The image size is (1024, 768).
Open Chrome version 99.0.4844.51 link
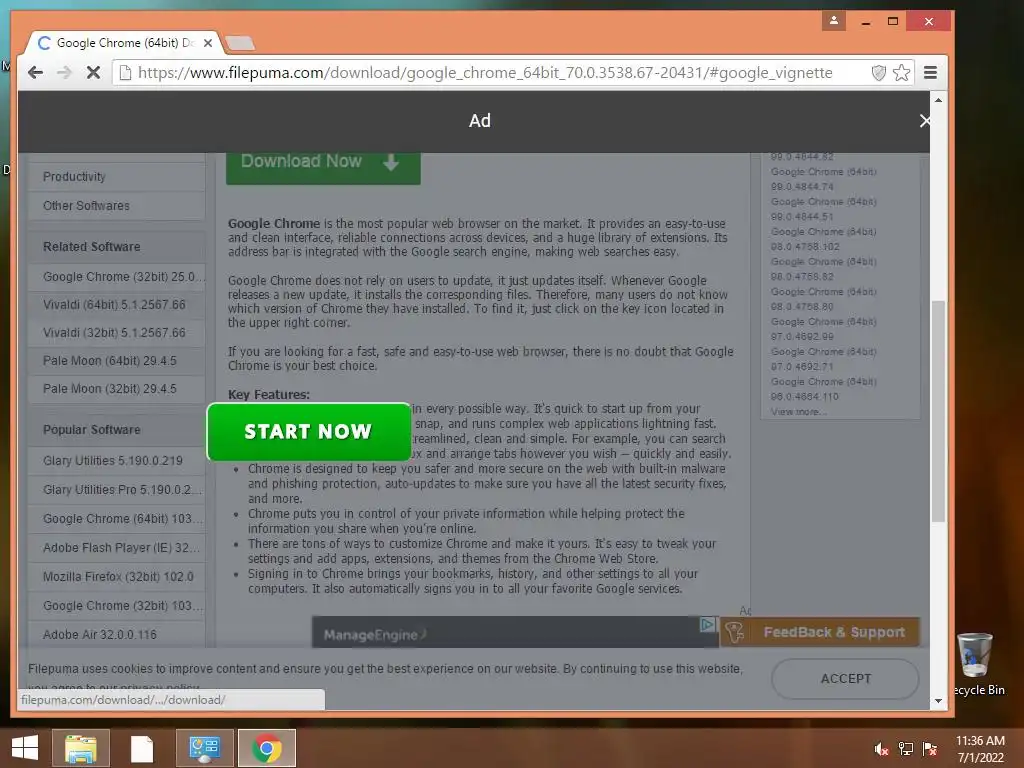click(x=823, y=209)
